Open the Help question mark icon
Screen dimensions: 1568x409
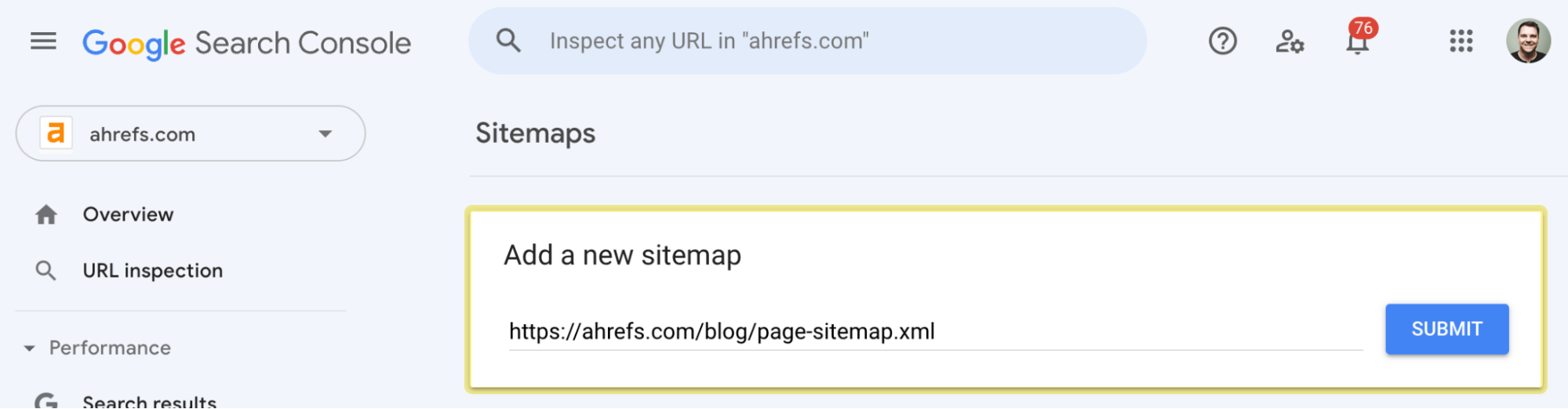click(x=1222, y=41)
